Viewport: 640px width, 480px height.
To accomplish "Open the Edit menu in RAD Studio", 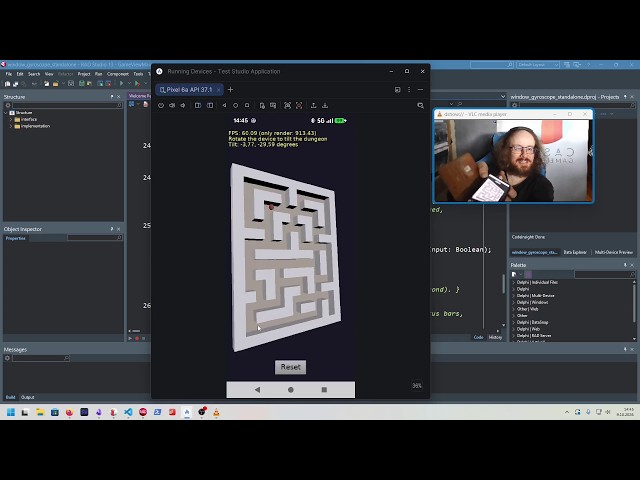I will click(x=20, y=74).
